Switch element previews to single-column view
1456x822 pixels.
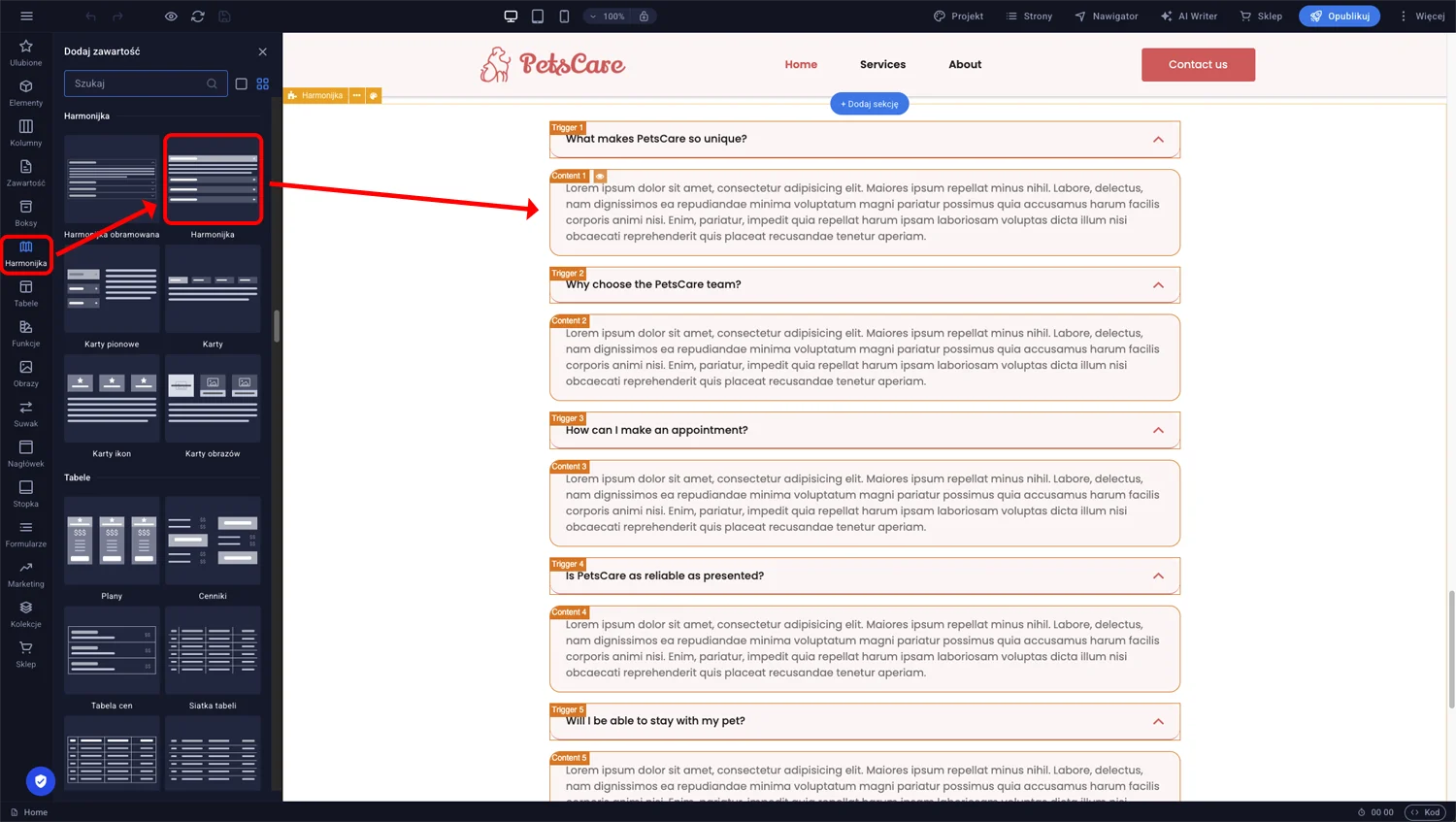241,83
